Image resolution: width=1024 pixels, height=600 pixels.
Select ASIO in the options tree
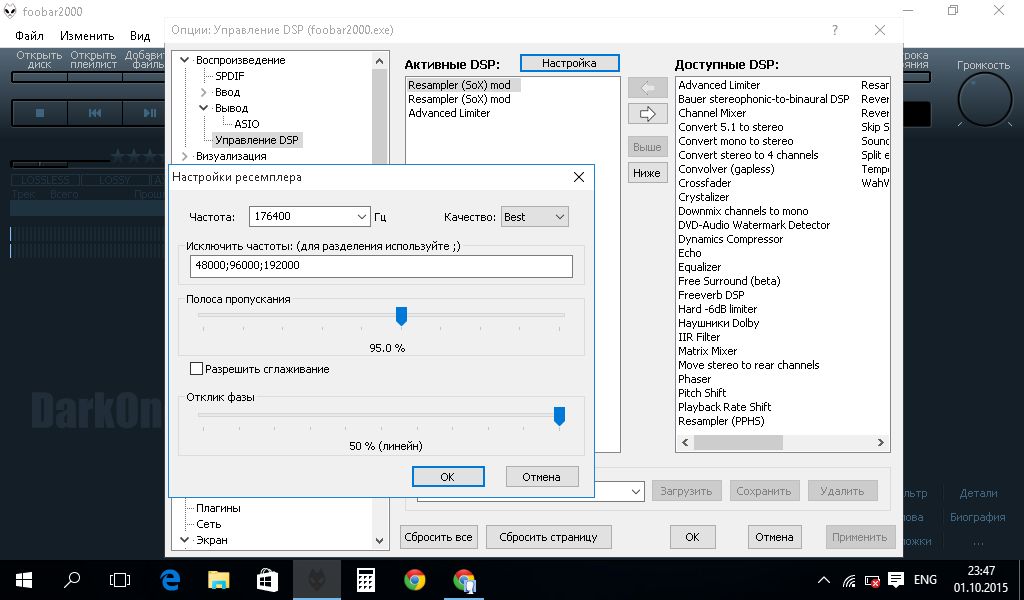point(247,124)
